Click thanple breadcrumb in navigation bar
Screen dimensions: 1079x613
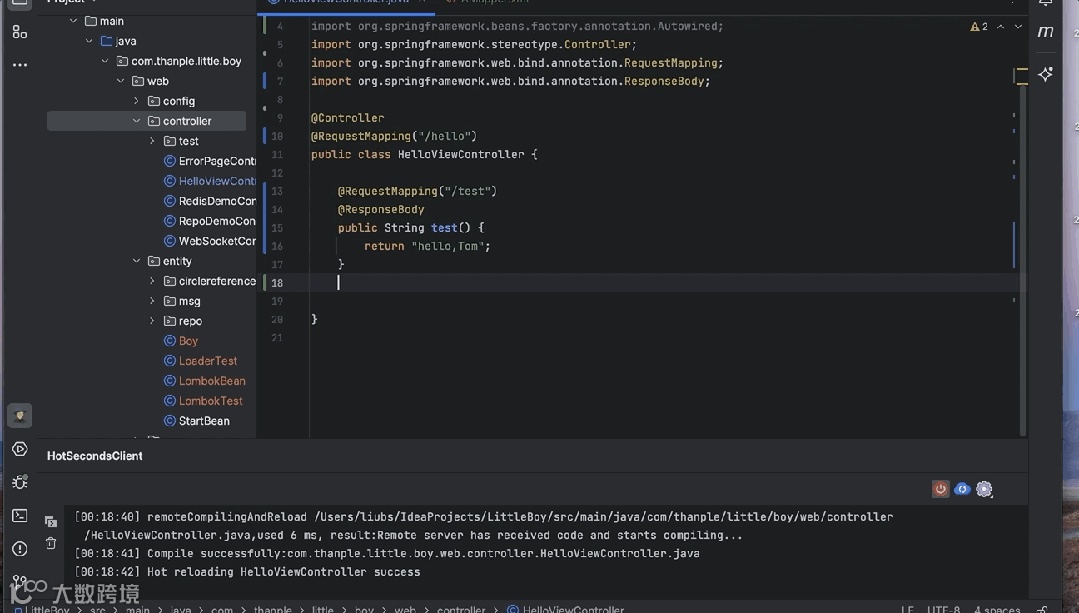272,609
